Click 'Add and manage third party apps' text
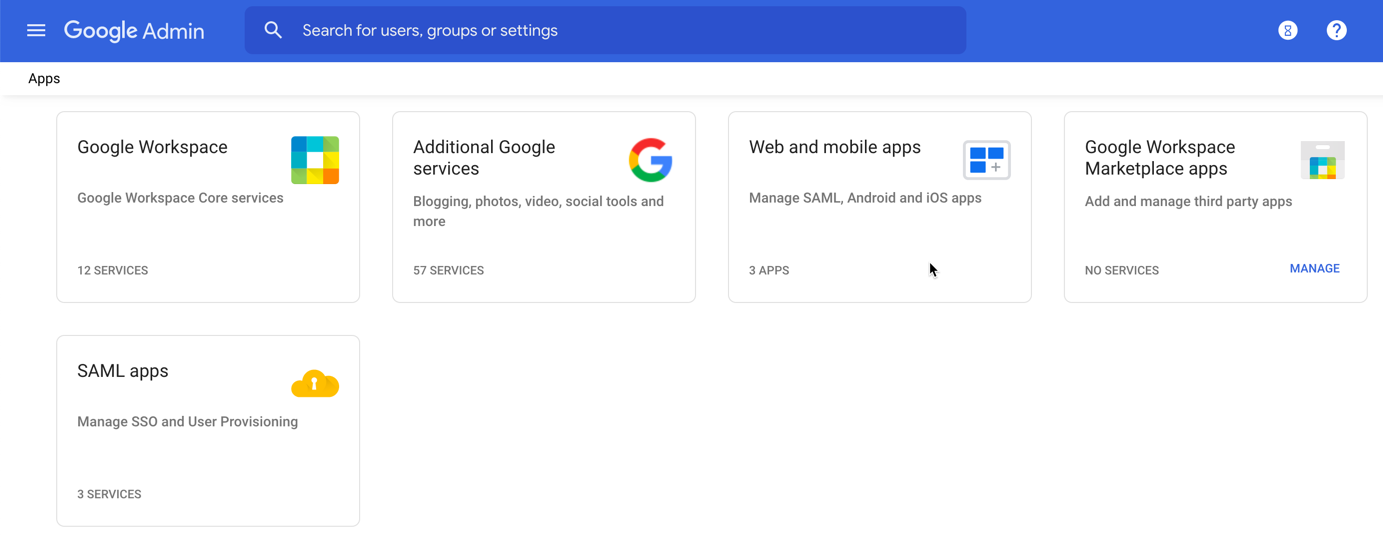 pos(1188,202)
